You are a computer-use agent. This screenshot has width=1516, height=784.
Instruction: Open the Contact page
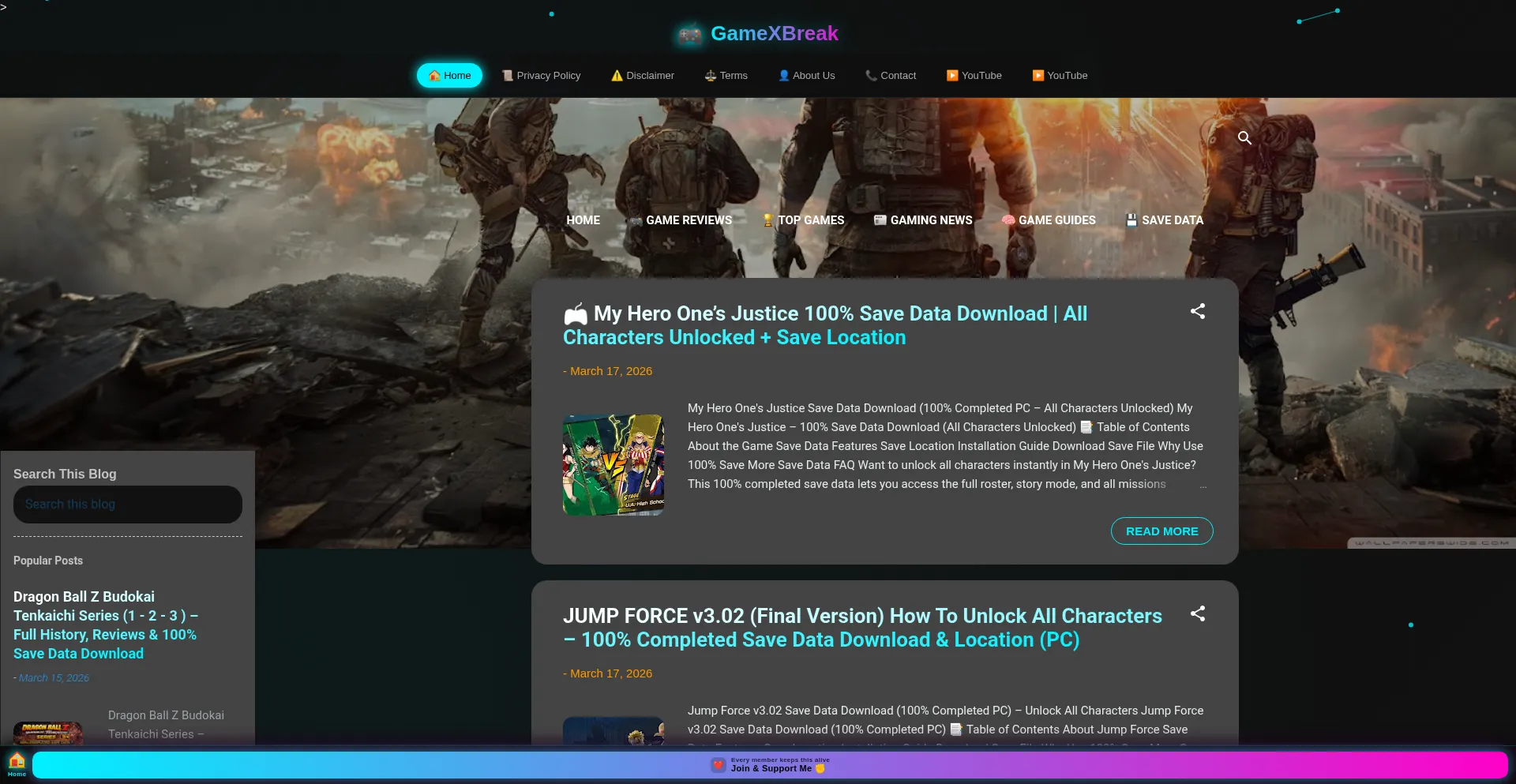pyautogui.click(x=891, y=75)
